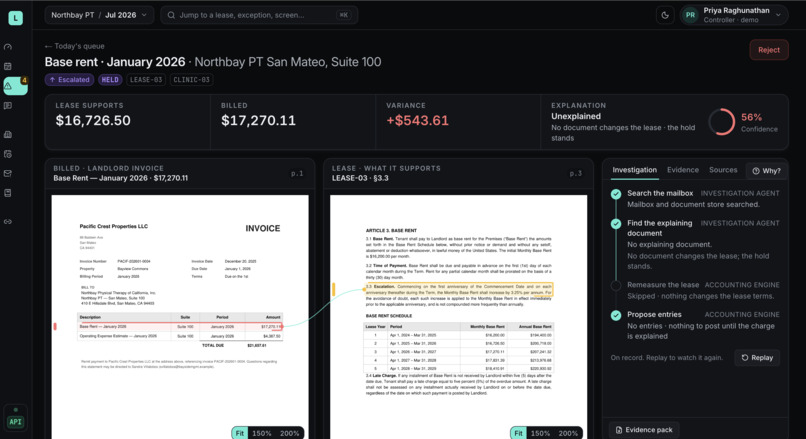Click the Find the explaining document checkmark
The height and width of the screenshot is (439, 806).
[616, 224]
